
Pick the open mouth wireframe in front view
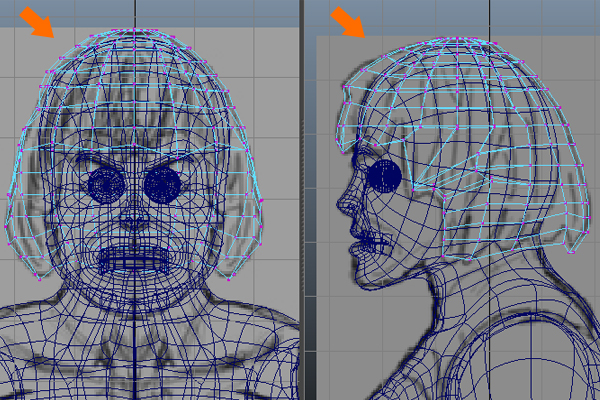133,259
